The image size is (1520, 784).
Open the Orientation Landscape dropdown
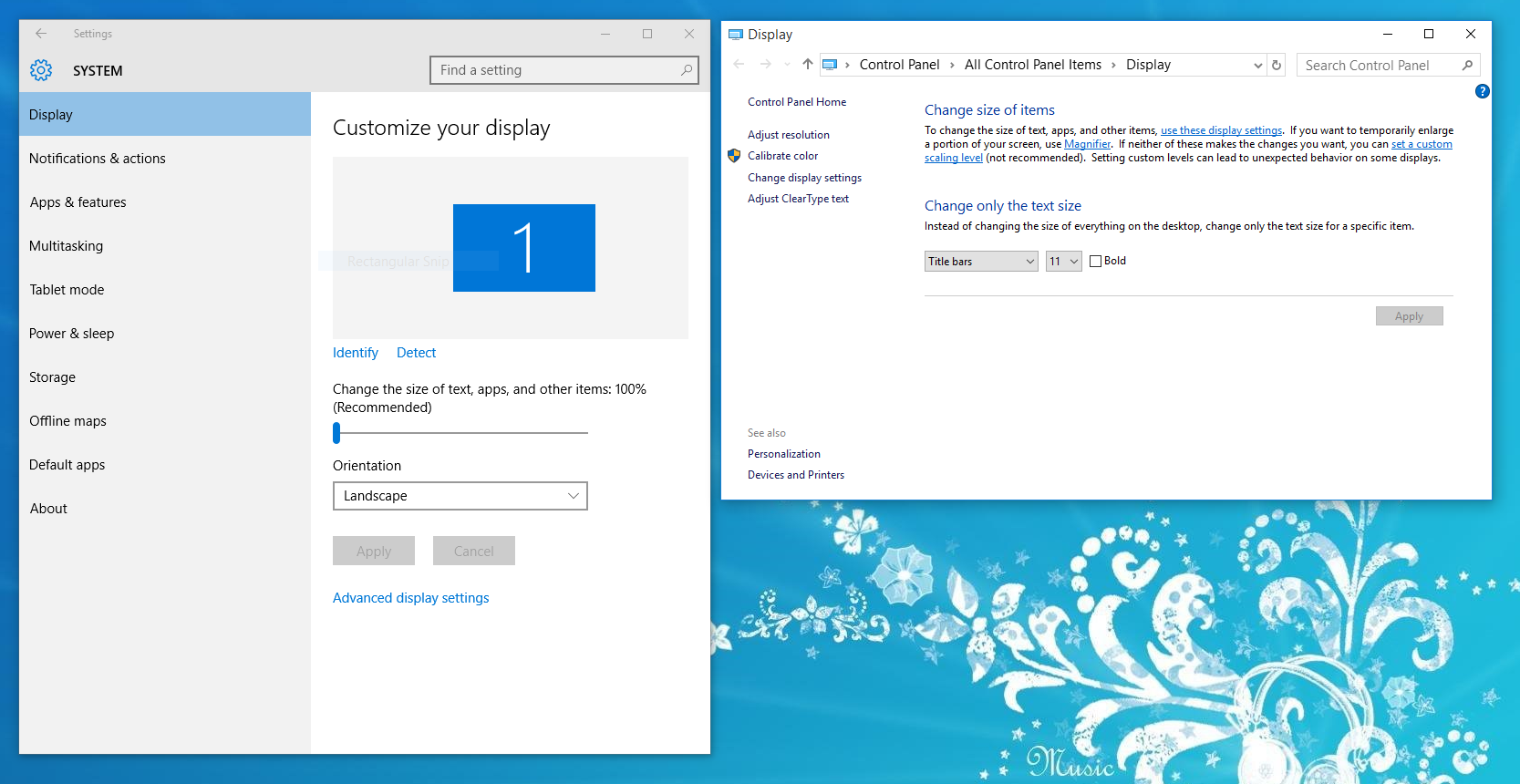tap(460, 496)
